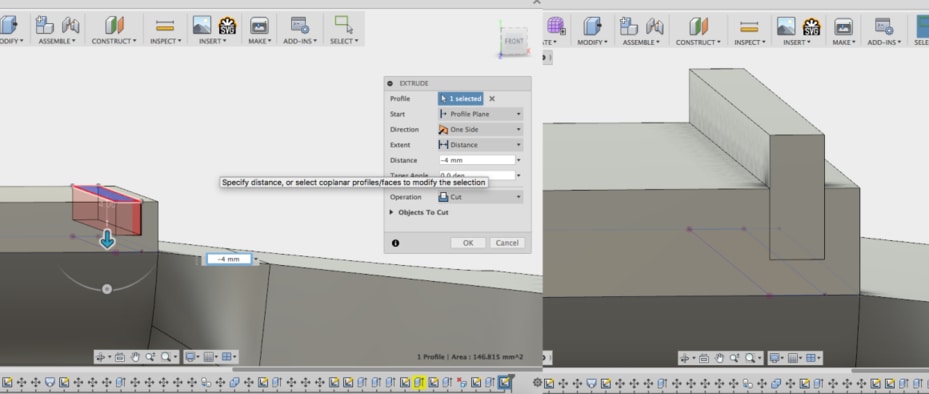Image resolution: width=929 pixels, height=394 pixels.
Task: Open the Direction dropdown showing One Side
Action: [x=480, y=129]
